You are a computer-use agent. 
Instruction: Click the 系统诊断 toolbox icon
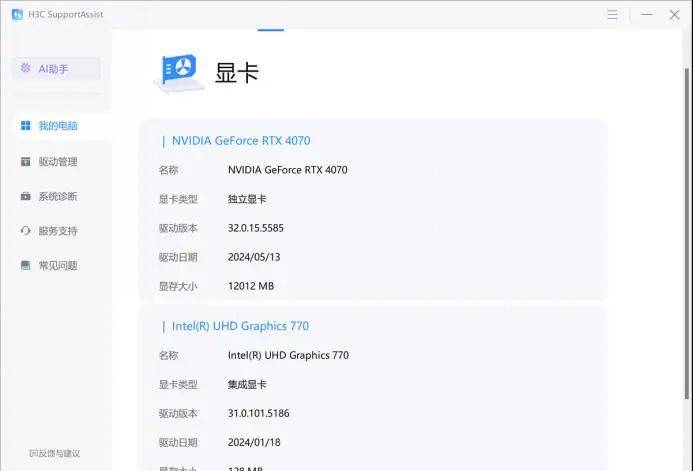[26, 196]
